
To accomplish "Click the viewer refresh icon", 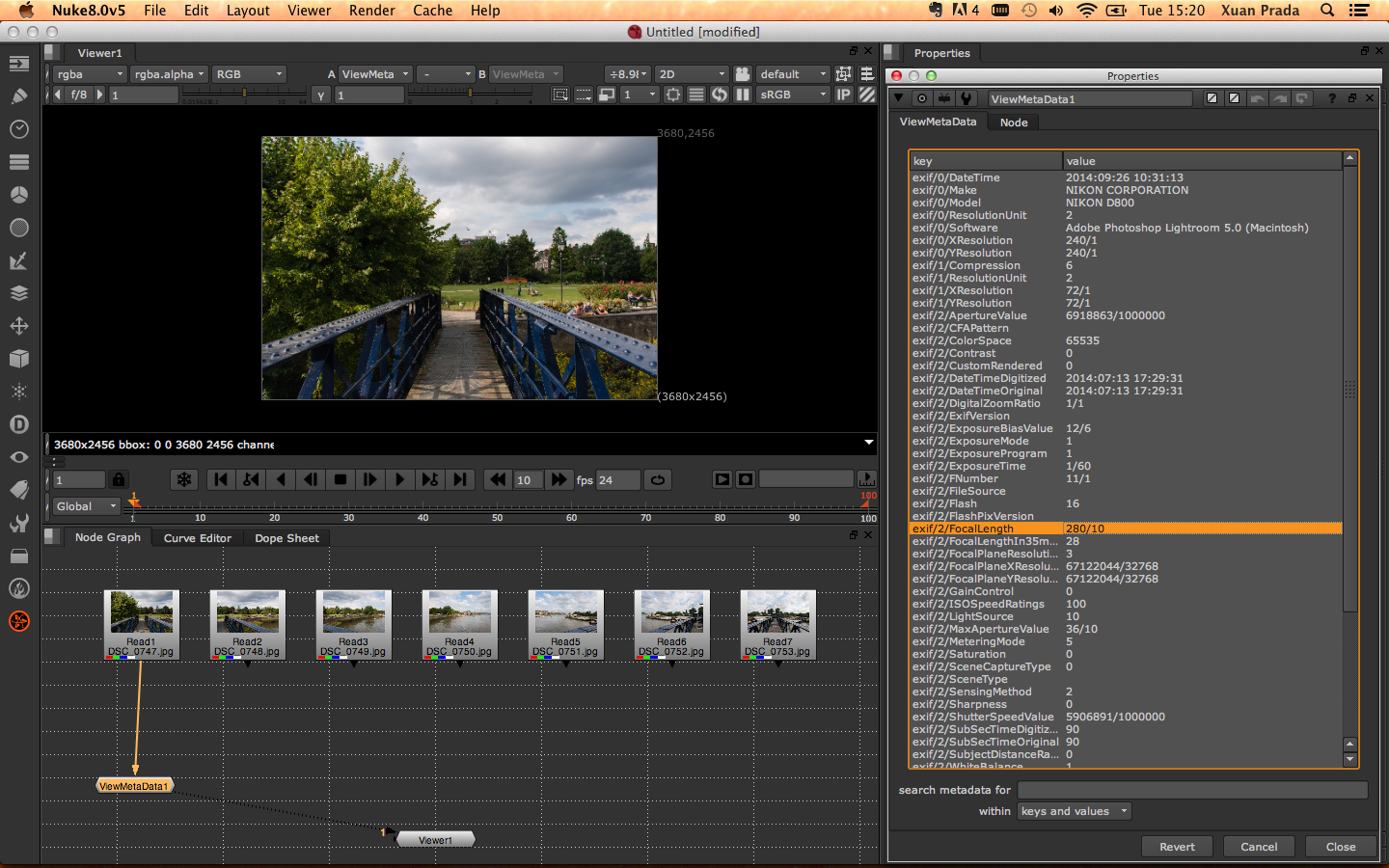I will pos(720,95).
